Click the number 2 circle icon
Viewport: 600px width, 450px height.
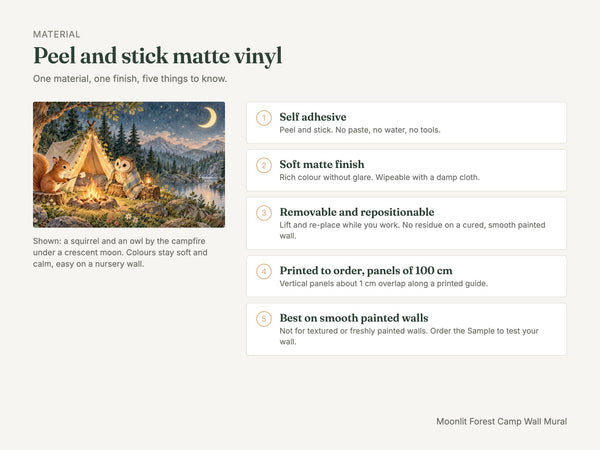pyautogui.click(x=264, y=165)
